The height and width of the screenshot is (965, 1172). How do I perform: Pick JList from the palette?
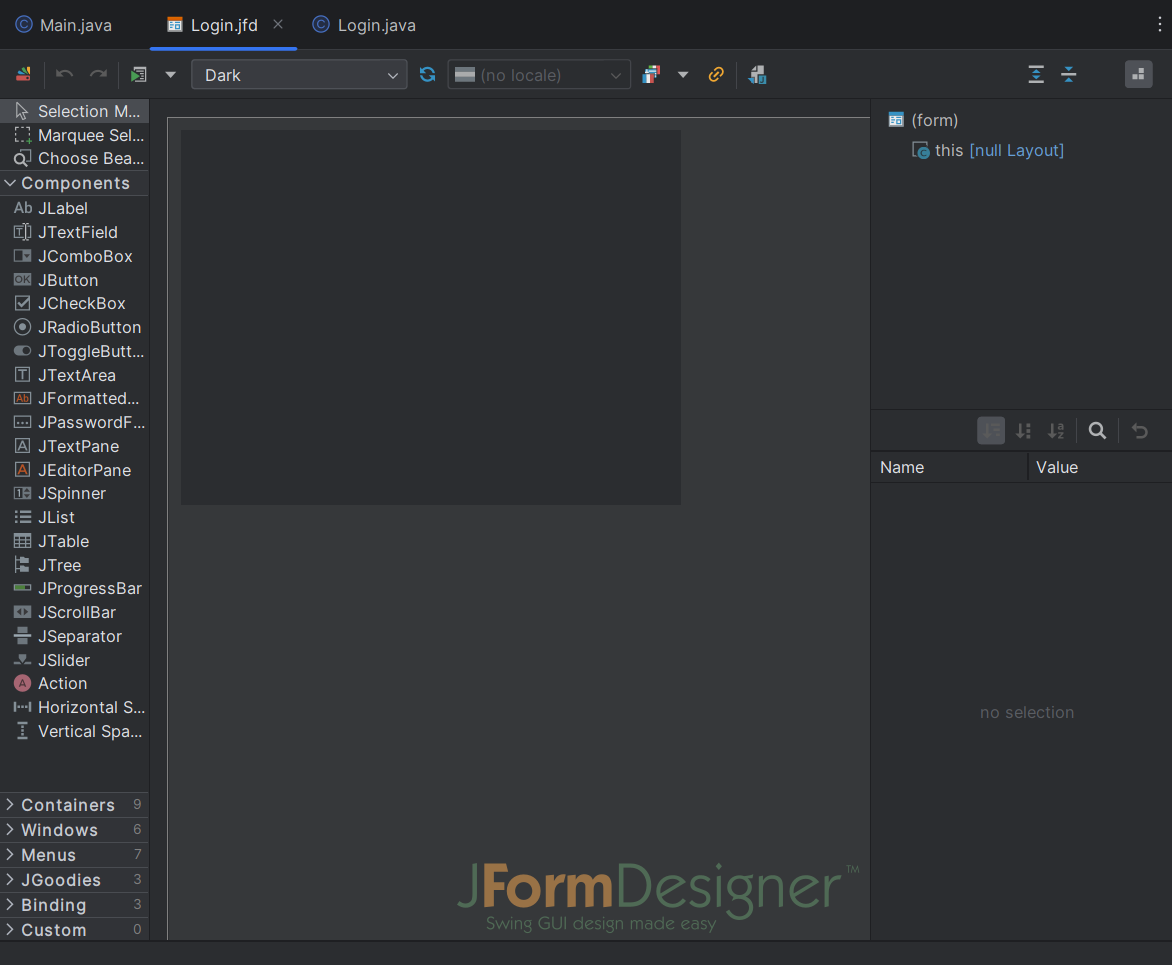pyautogui.click(x=75, y=517)
